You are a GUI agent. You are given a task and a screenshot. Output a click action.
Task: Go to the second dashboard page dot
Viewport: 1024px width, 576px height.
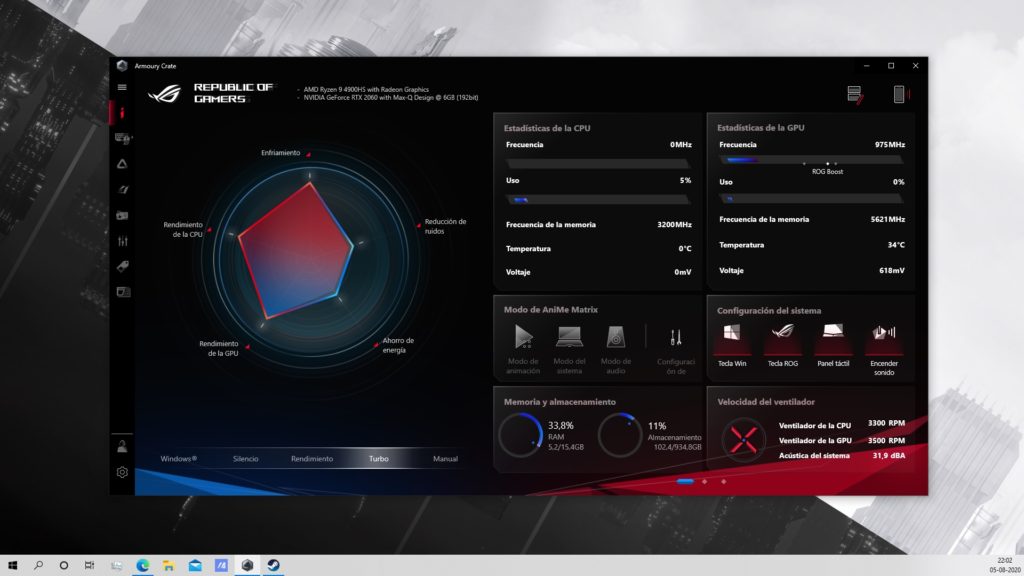tap(705, 481)
